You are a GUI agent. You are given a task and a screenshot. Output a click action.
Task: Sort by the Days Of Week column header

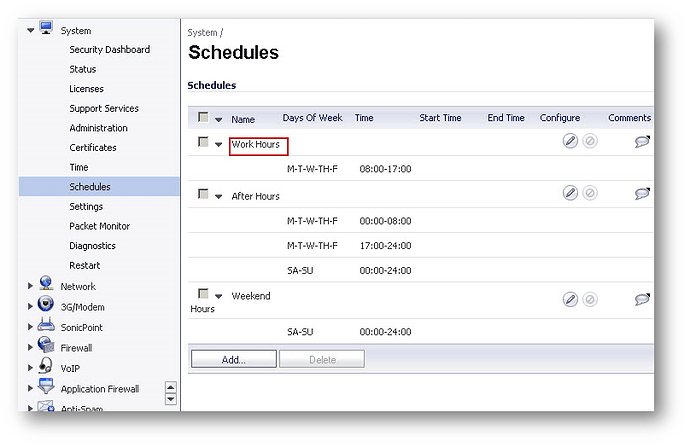point(312,118)
